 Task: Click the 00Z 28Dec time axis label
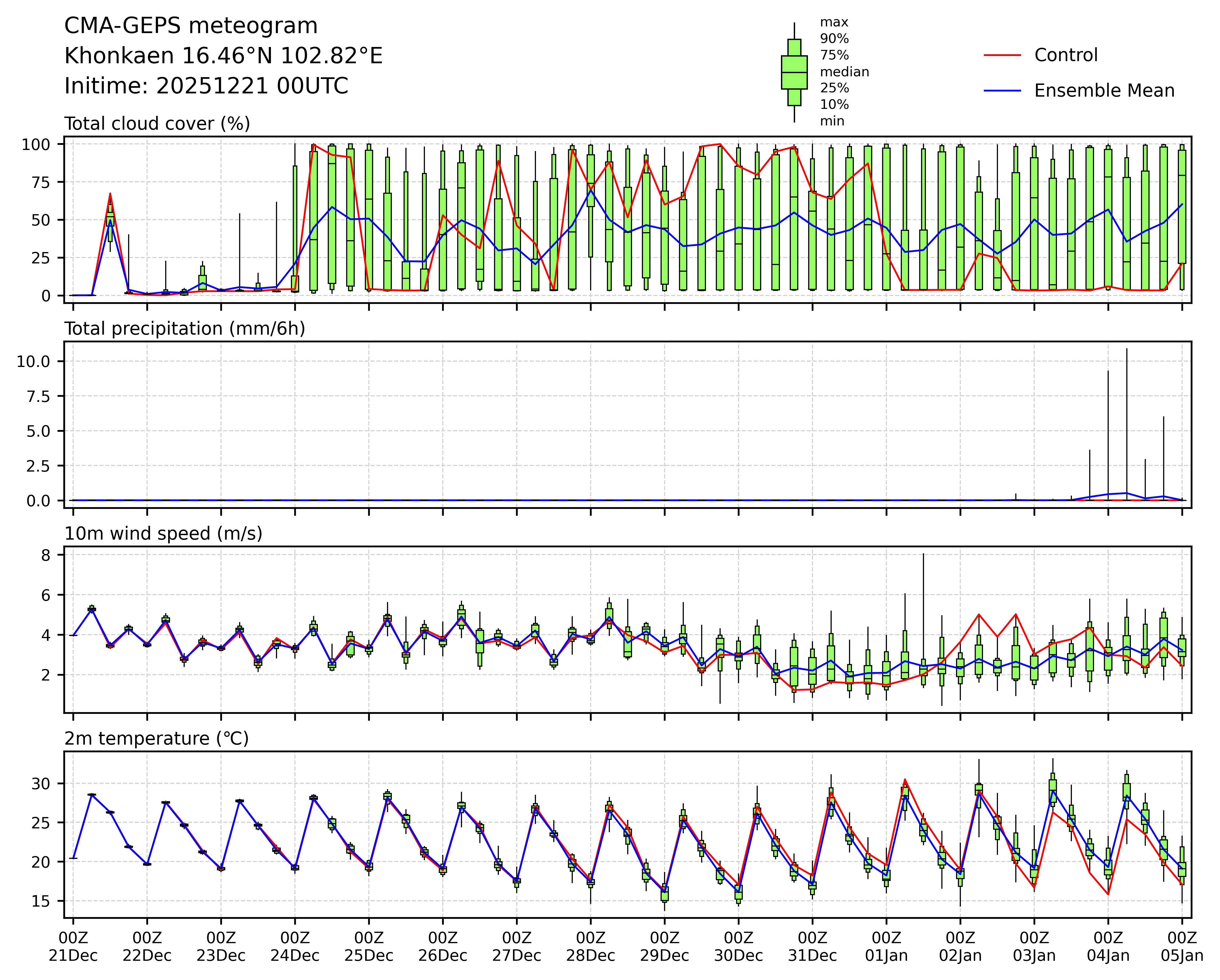[591, 947]
